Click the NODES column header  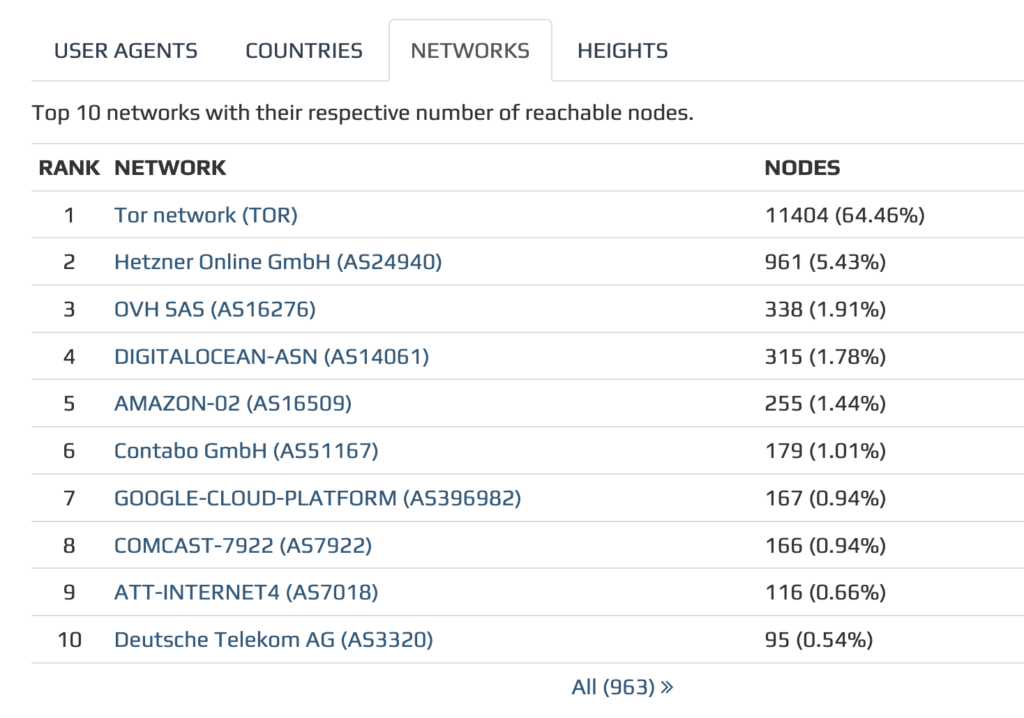point(801,167)
